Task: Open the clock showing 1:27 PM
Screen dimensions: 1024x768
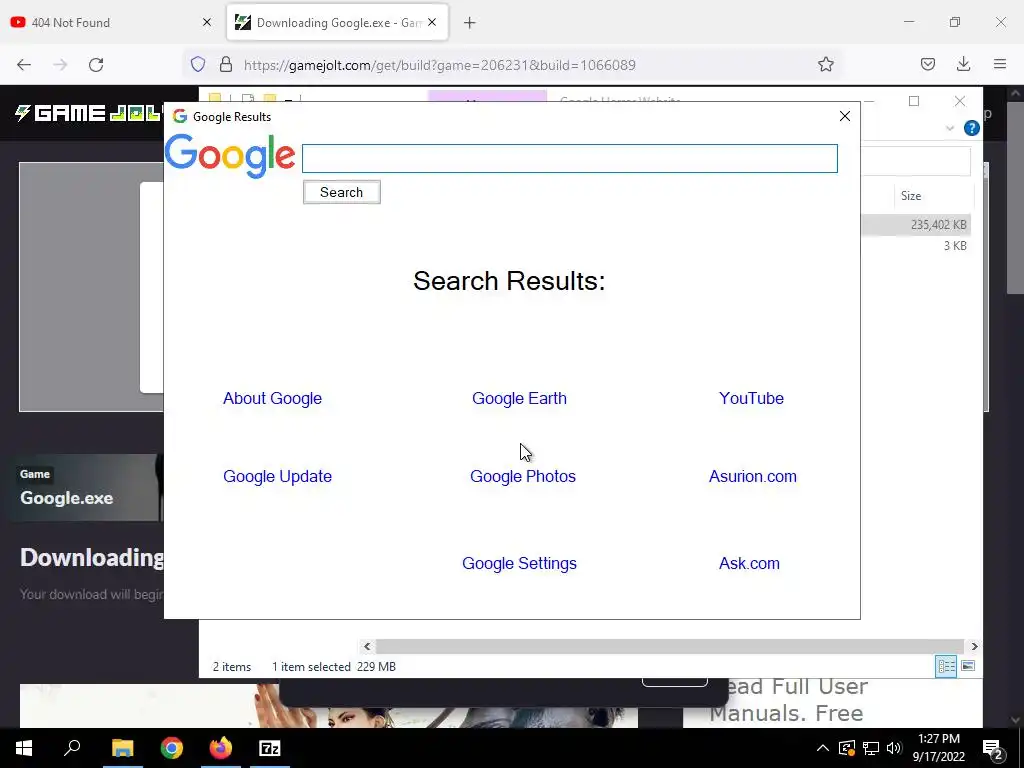Action: [x=938, y=748]
